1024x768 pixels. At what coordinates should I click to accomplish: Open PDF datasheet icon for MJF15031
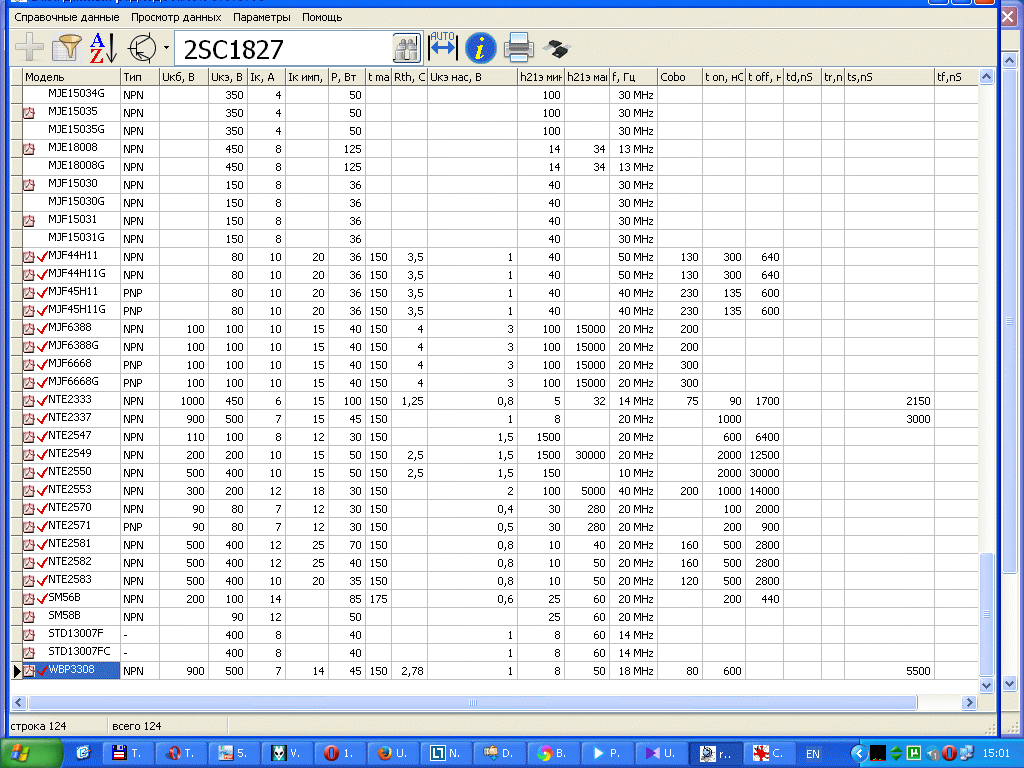coord(29,221)
